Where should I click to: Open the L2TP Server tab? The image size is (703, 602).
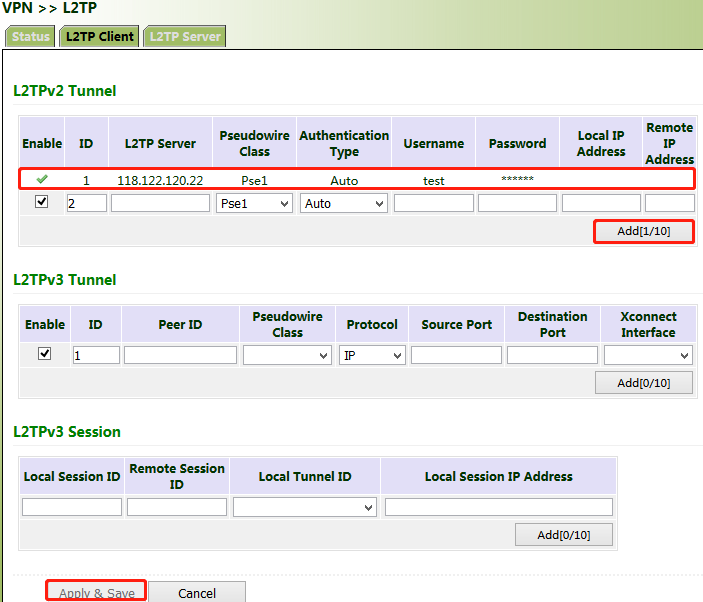coord(185,36)
